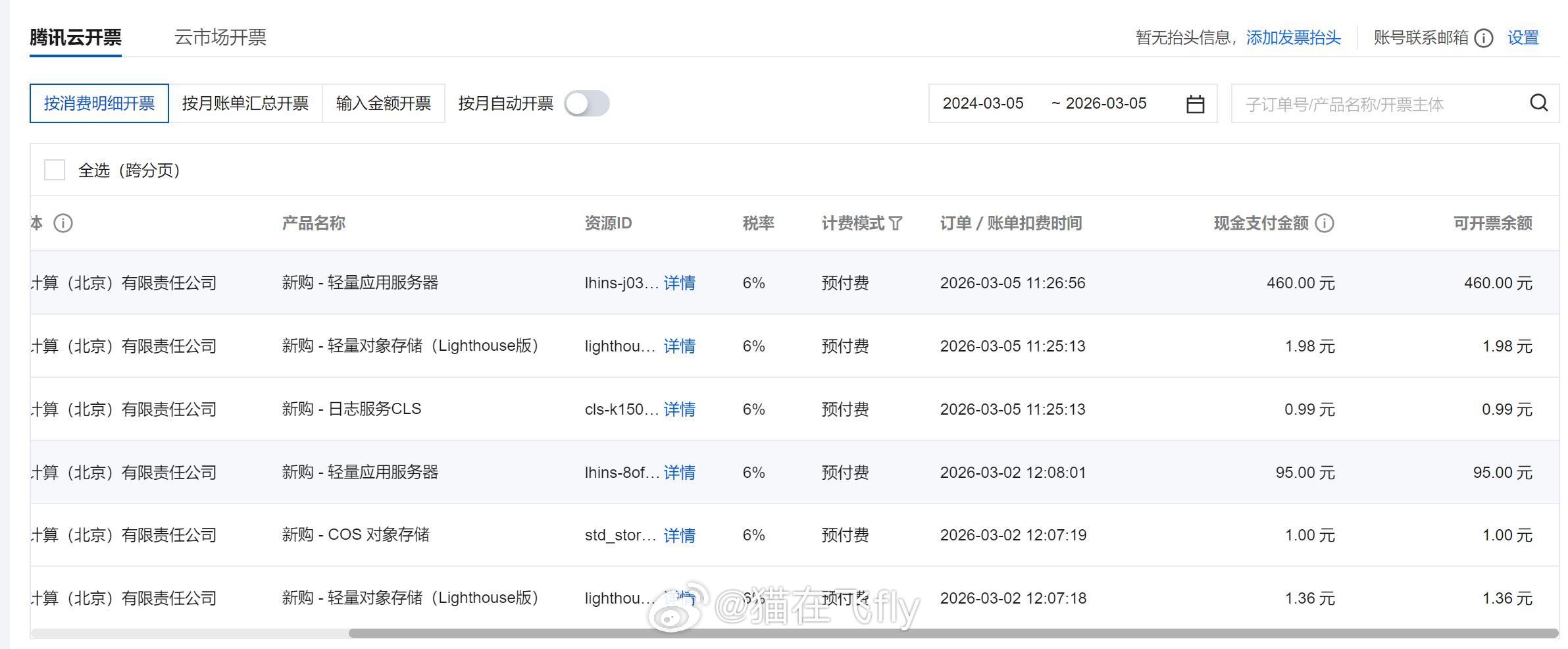Click the 2024-03-05 start date field

click(983, 103)
